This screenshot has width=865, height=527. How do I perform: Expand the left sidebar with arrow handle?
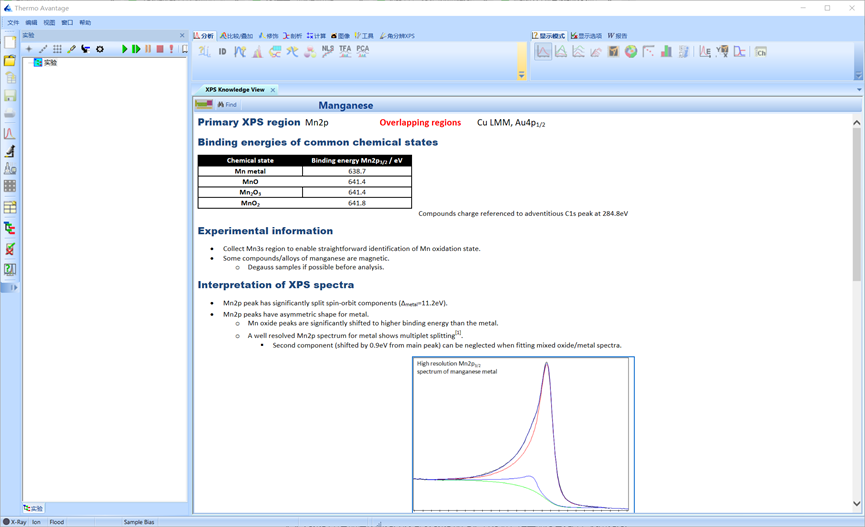(10, 288)
